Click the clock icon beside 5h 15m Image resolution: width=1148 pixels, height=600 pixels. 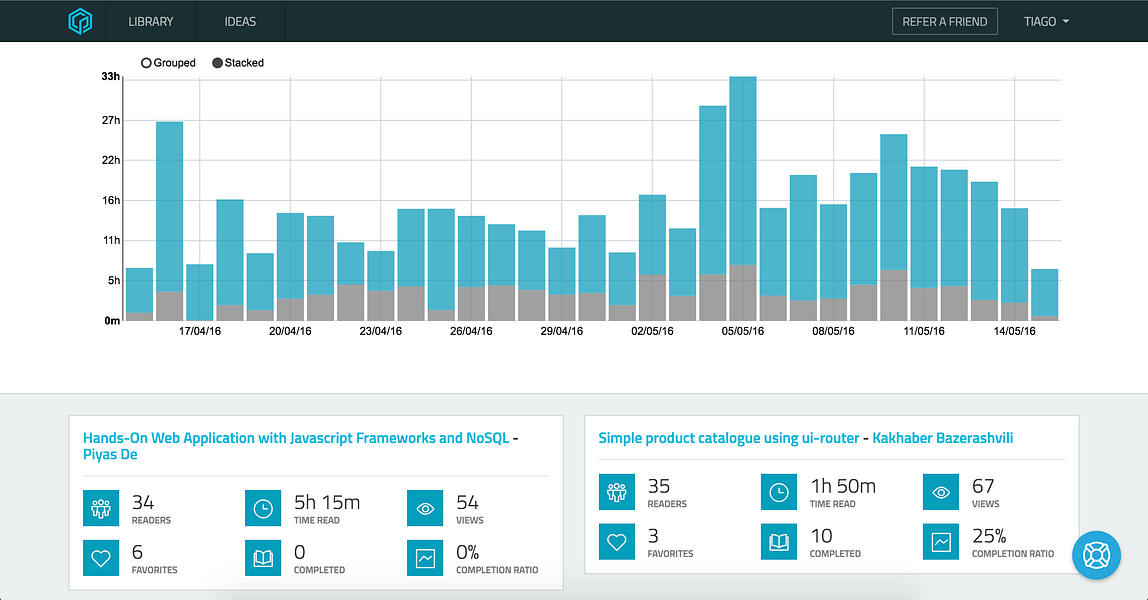263,508
